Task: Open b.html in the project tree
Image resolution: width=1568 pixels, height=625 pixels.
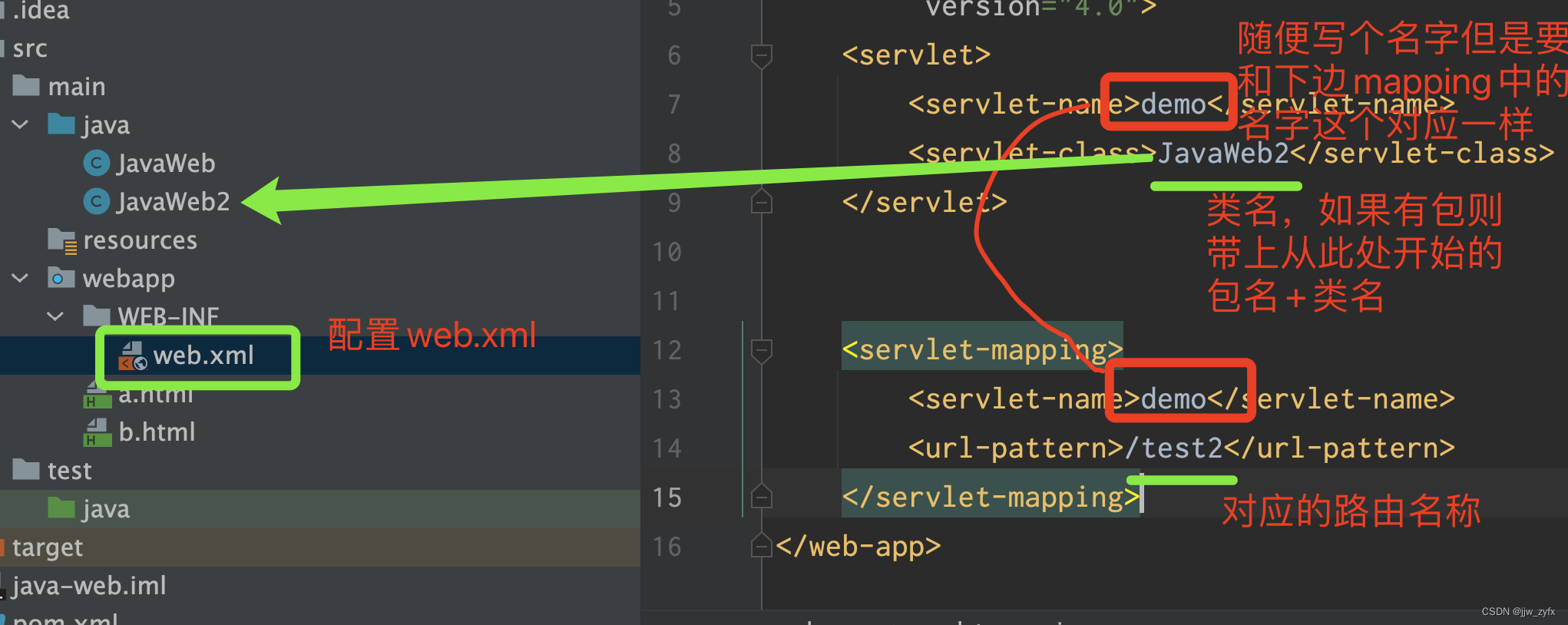Action: 157,432
